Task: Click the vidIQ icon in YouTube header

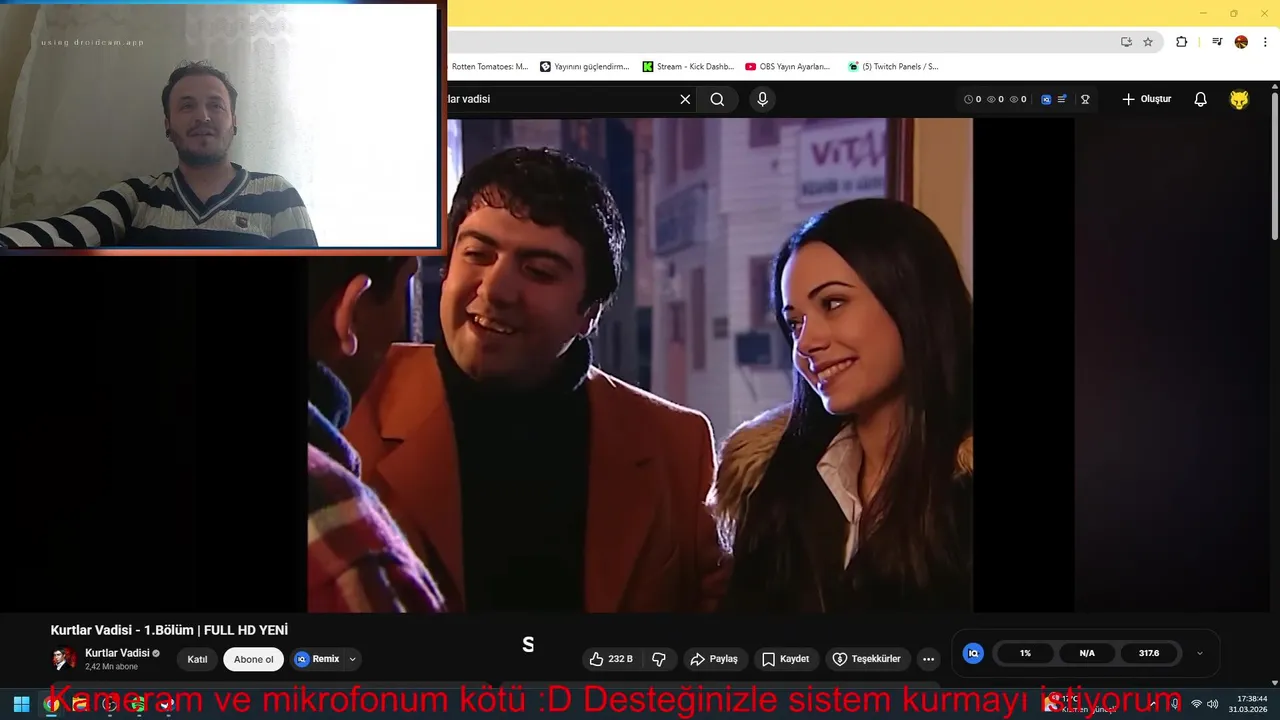Action: [x=1046, y=99]
